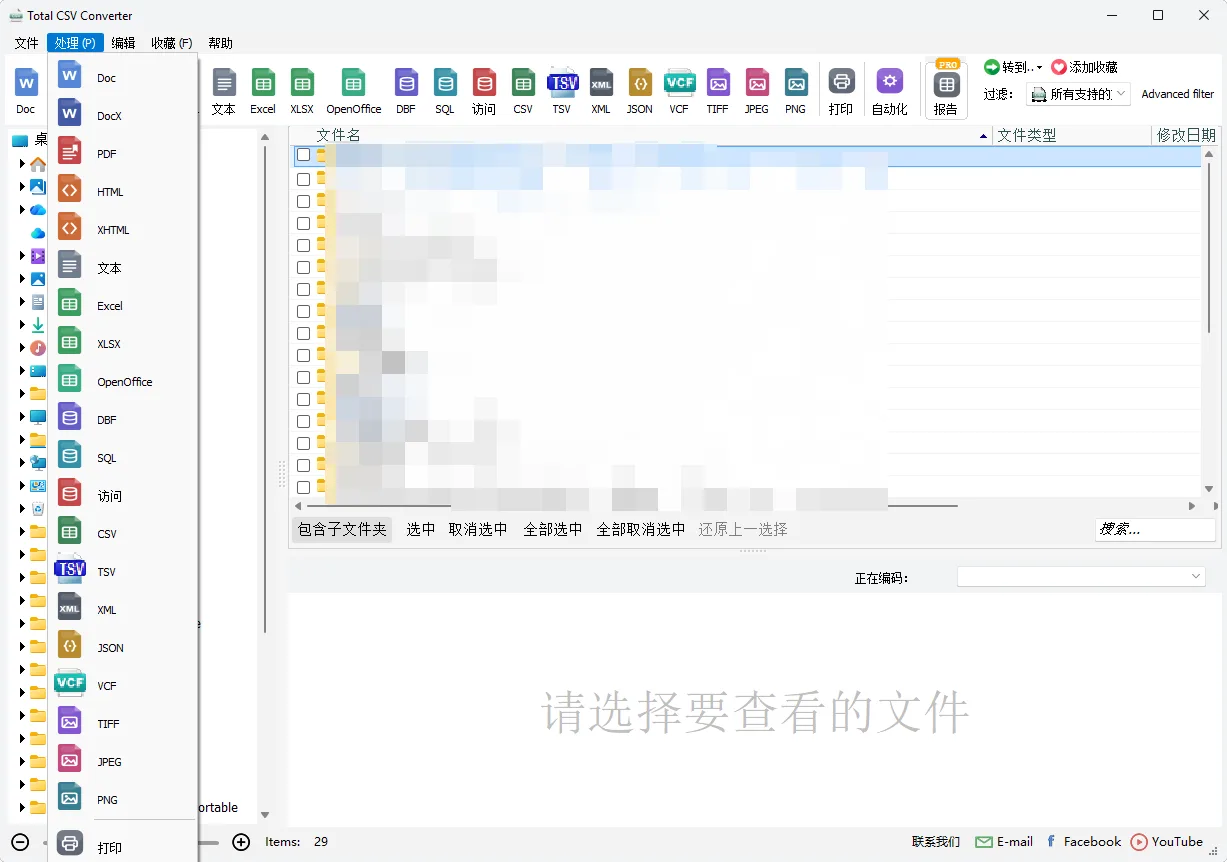Click the 文件类型 column header
This screenshot has height=862, width=1227.
coord(1072,135)
